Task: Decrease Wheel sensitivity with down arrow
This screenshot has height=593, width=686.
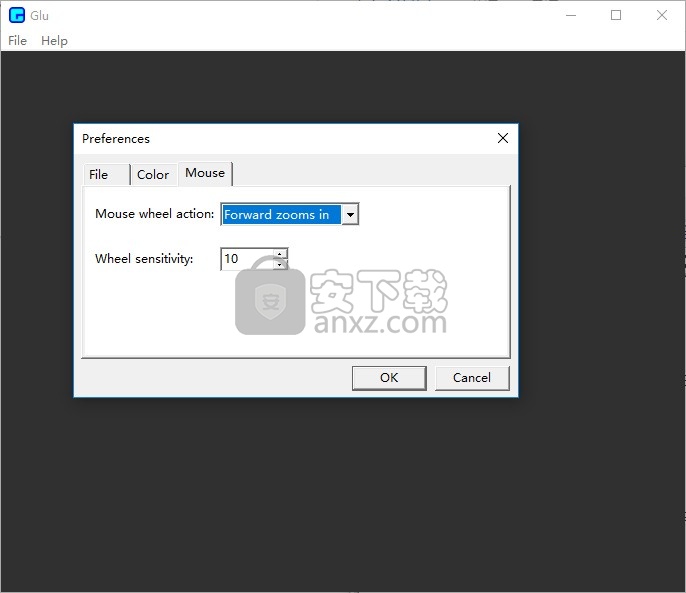Action: click(281, 265)
